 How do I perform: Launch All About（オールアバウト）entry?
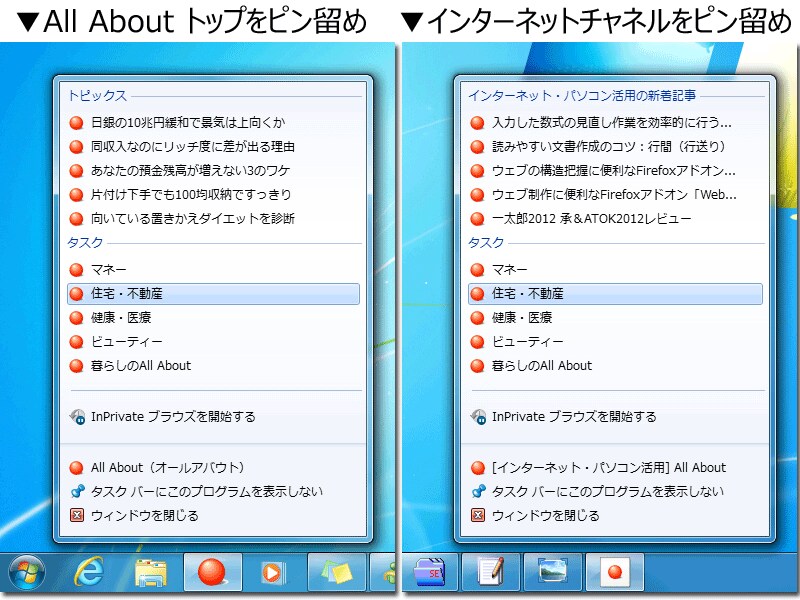[213, 467]
